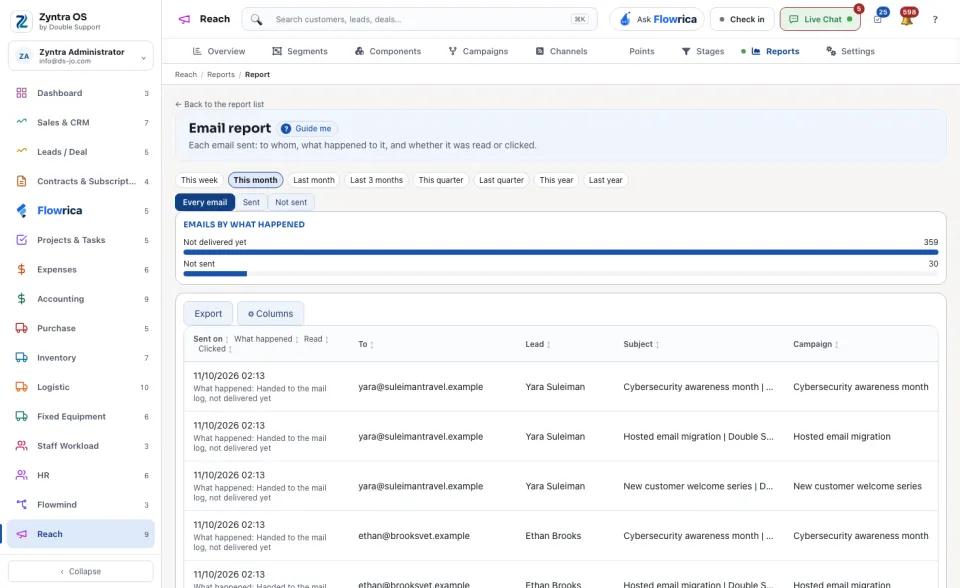Screen dimensions: 960x588
Task: Sort table by To column
Action: [366, 344]
